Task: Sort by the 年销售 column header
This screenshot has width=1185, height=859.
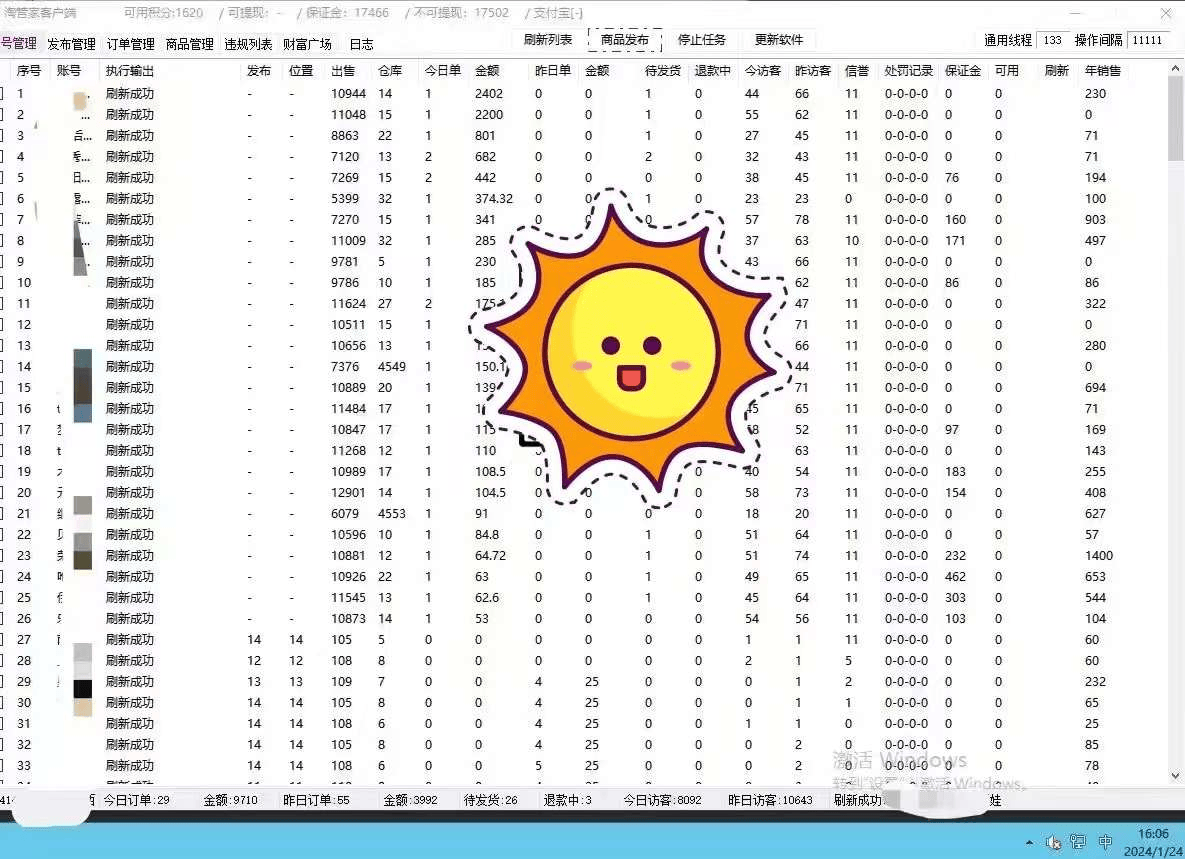Action: point(1103,70)
